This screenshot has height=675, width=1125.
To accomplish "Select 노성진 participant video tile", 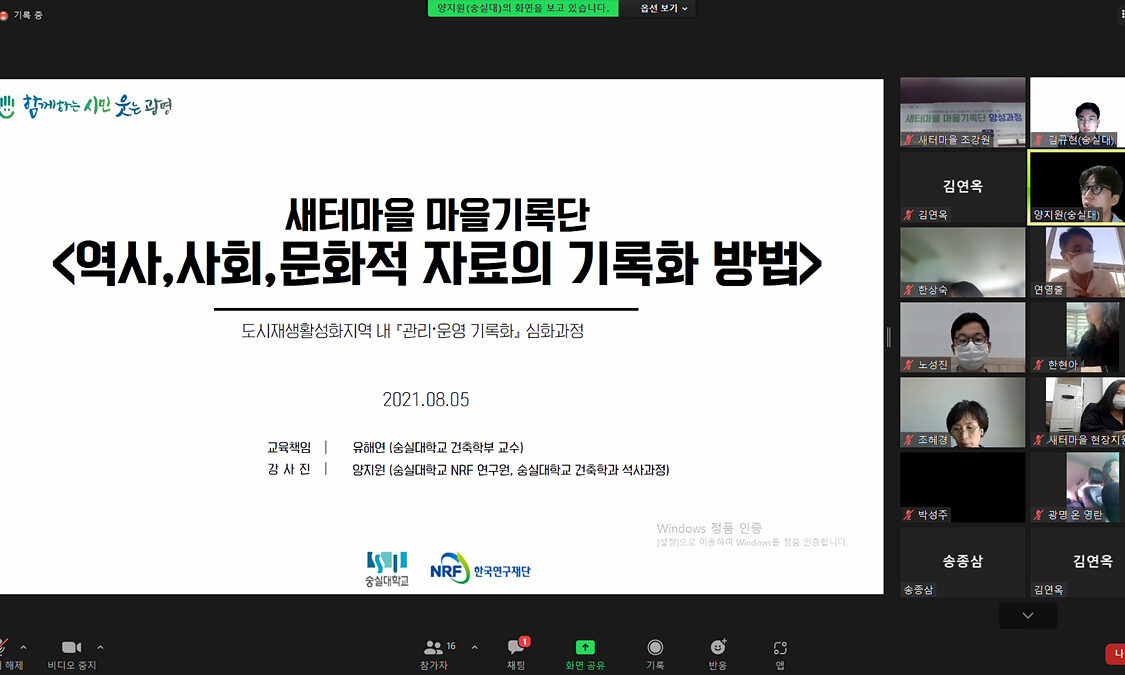I will (962, 337).
